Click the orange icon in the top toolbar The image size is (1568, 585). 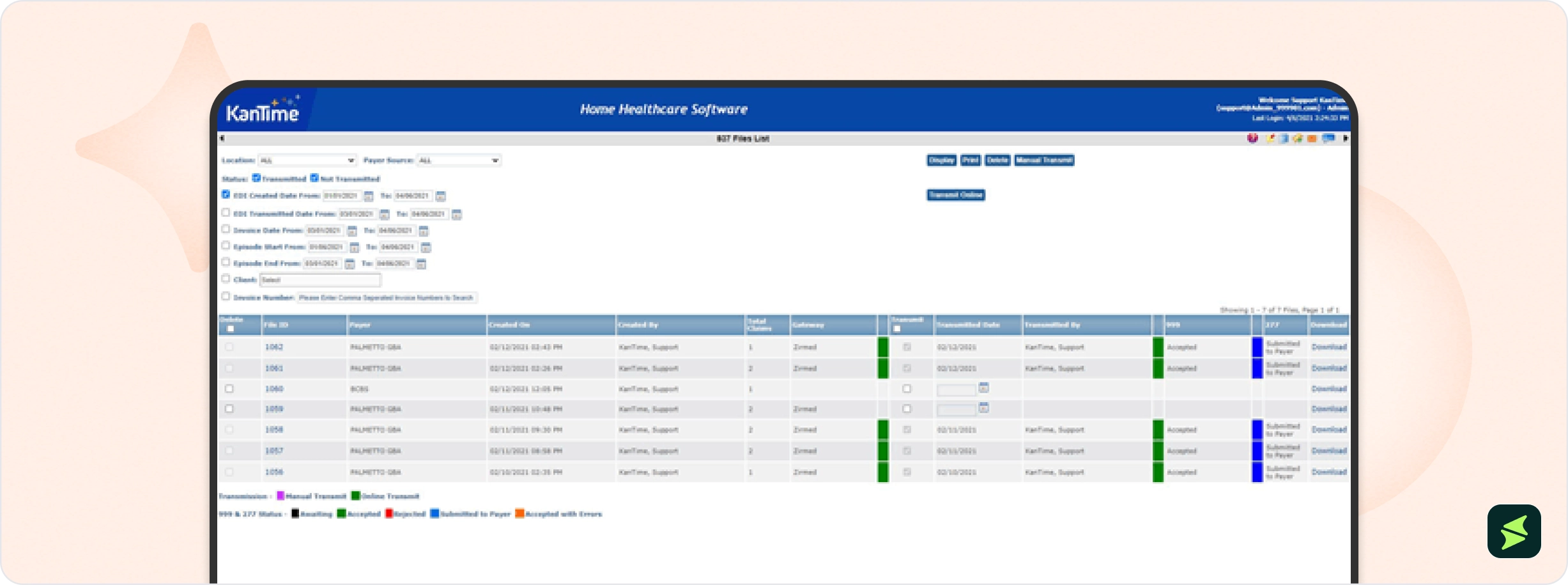(1312, 138)
